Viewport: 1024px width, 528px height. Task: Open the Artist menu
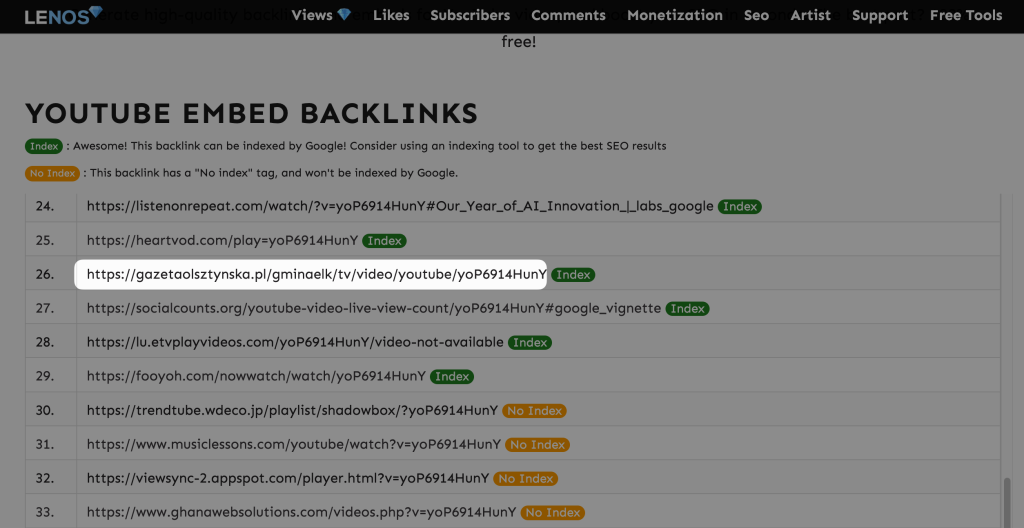point(810,15)
